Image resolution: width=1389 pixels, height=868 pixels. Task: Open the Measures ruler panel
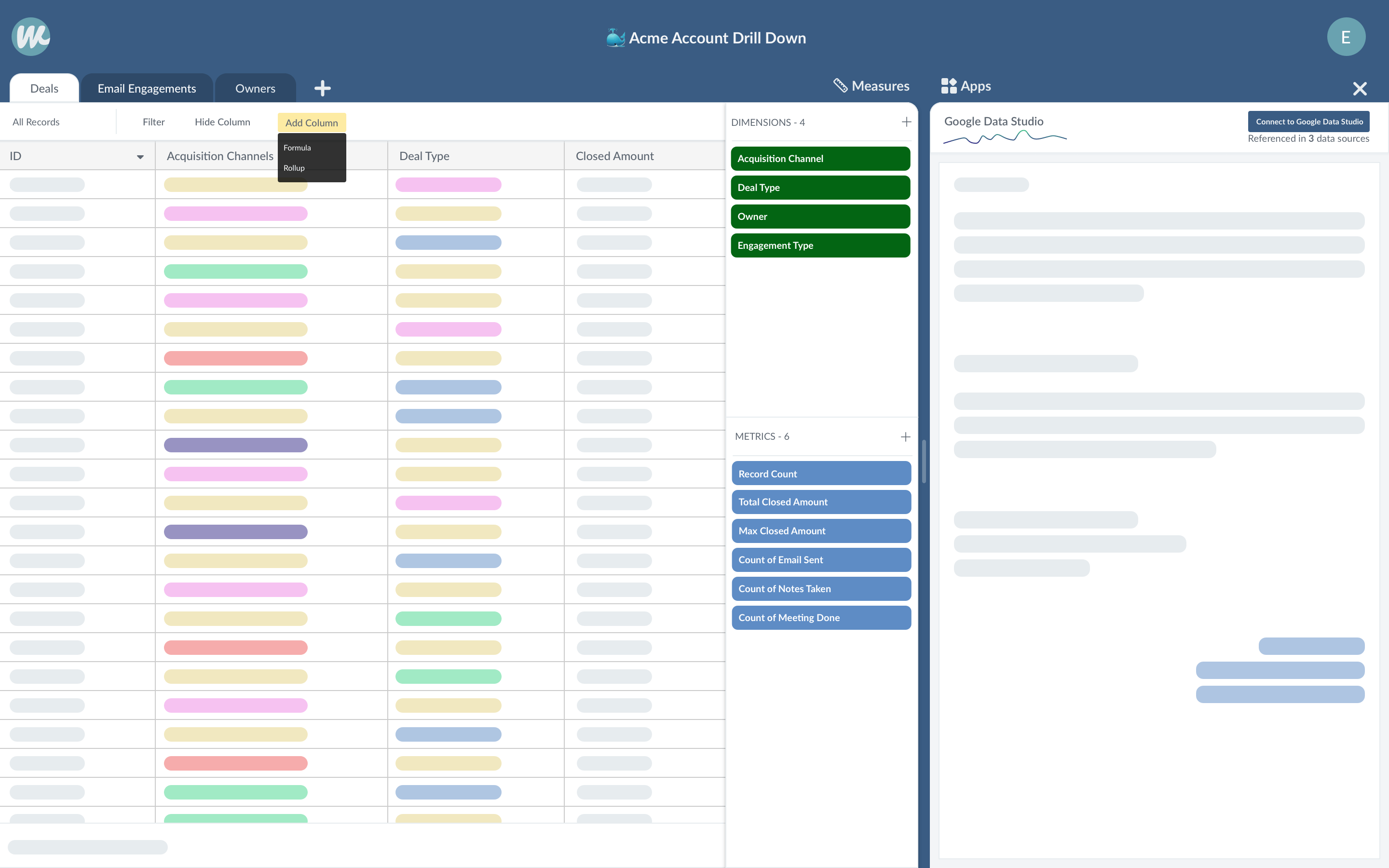click(872, 86)
